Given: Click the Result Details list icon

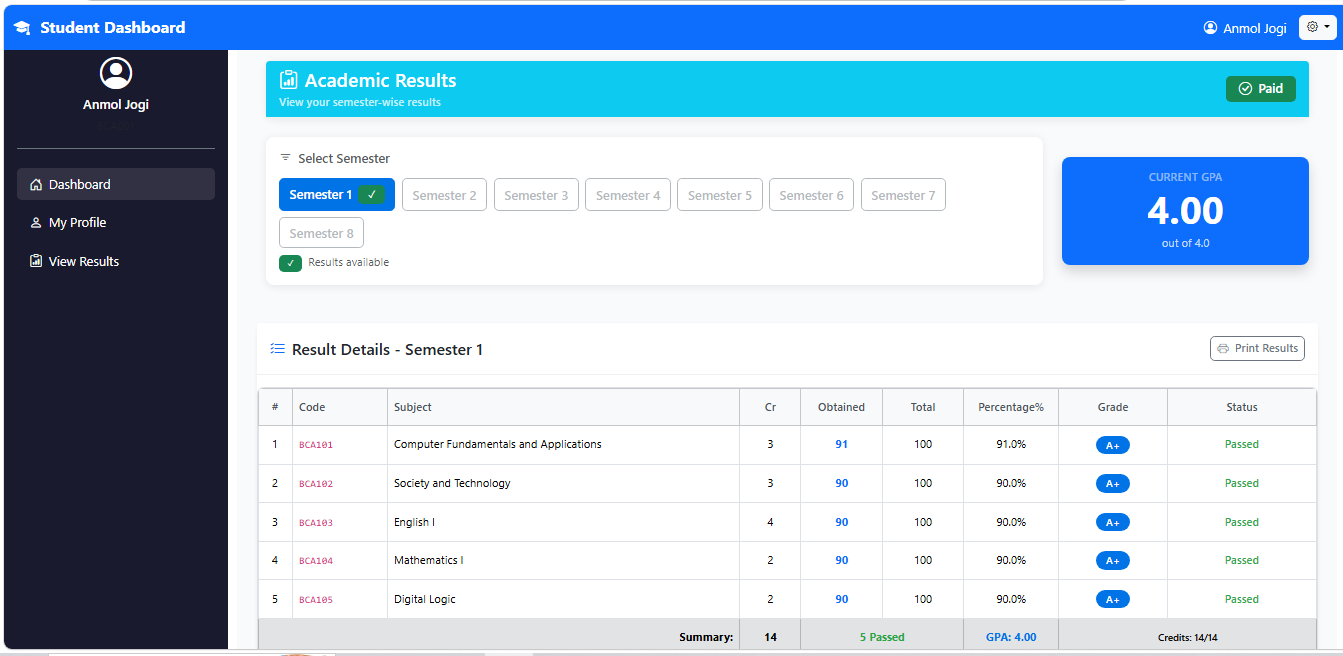Looking at the screenshot, I should [x=278, y=349].
